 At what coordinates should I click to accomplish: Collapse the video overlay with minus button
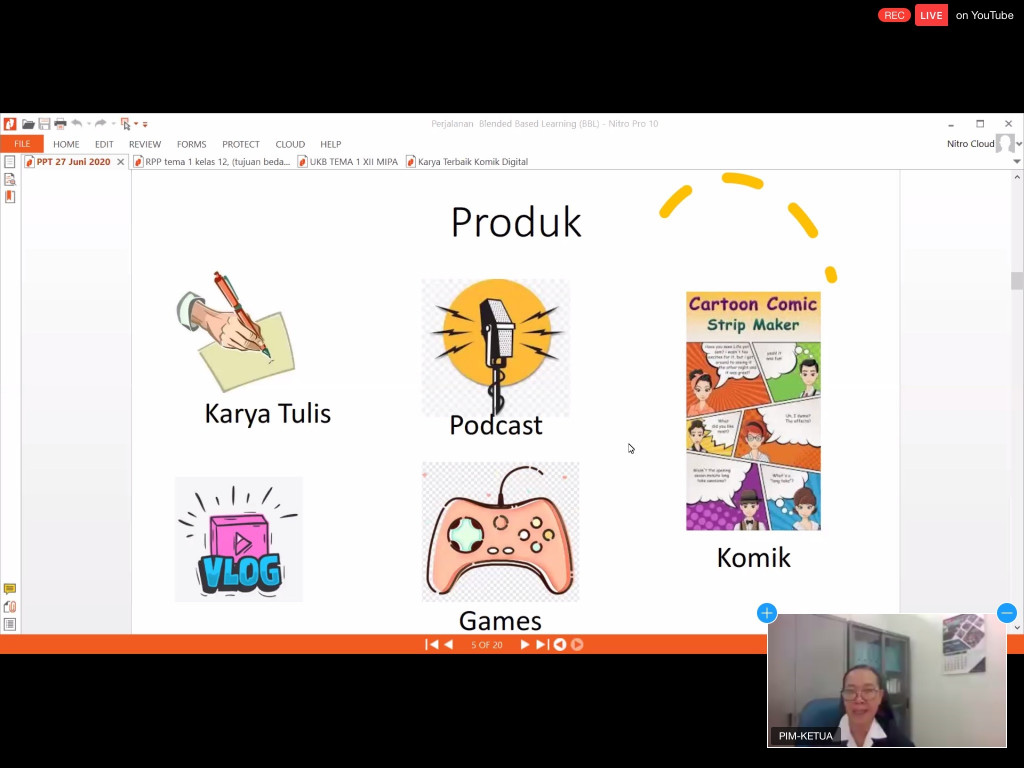coord(1006,613)
